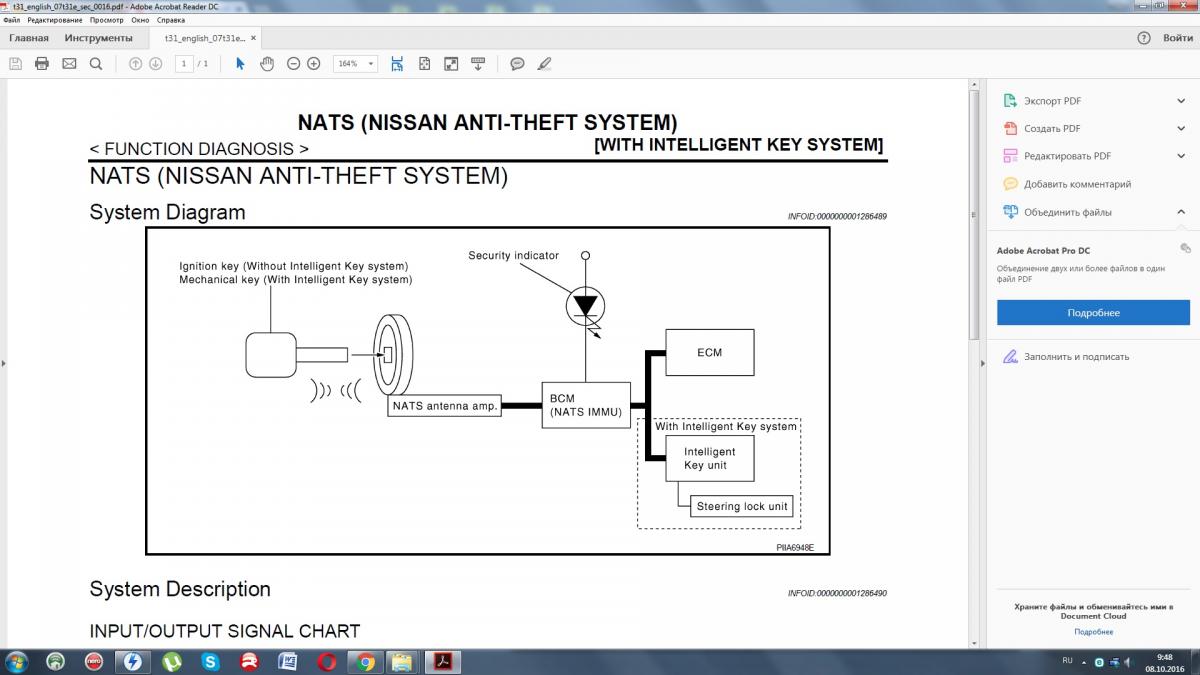1200x675 pixels.
Task: Send file by email envelope icon
Action: click(x=69, y=63)
